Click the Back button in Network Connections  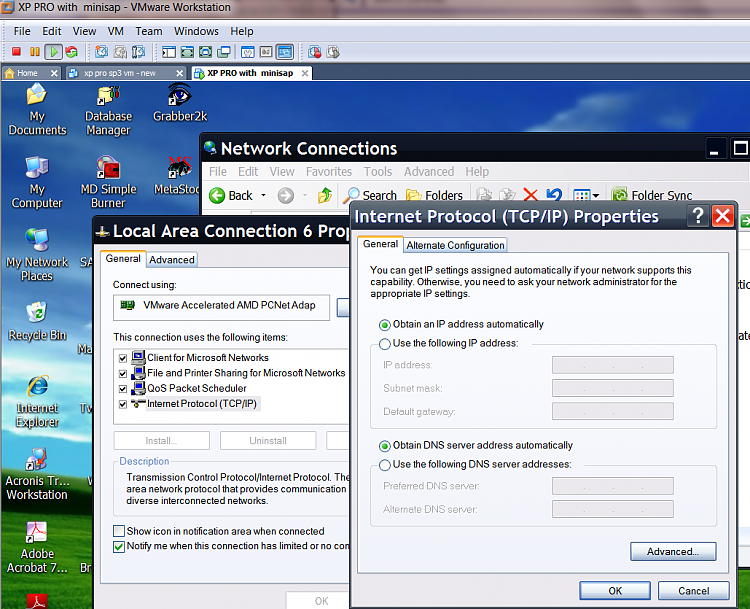coord(232,195)
